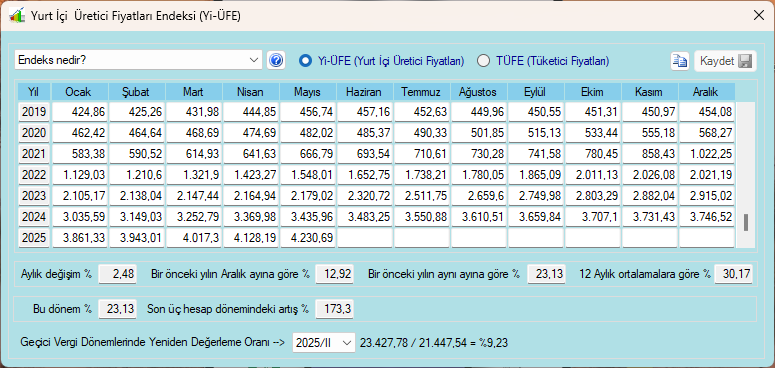This screenshot has height=368, width=775.
Task: Click cell 444,85 for Nisan 2019
Action: 251,112
